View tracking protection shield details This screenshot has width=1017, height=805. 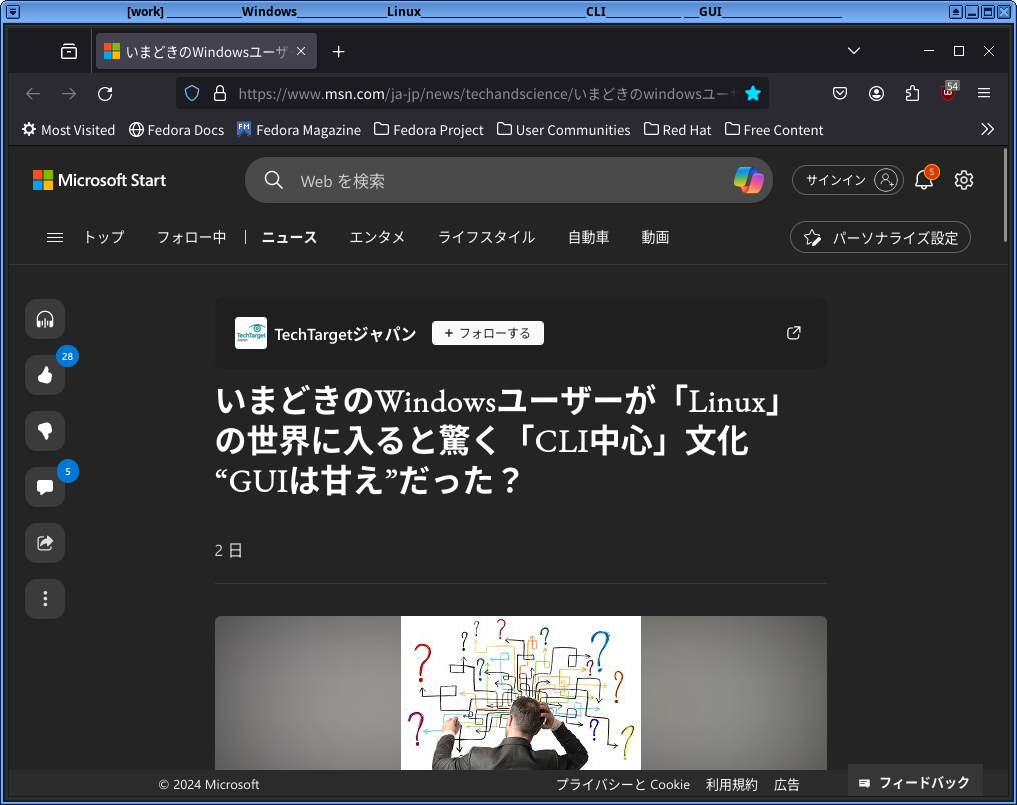pos(191,93)
